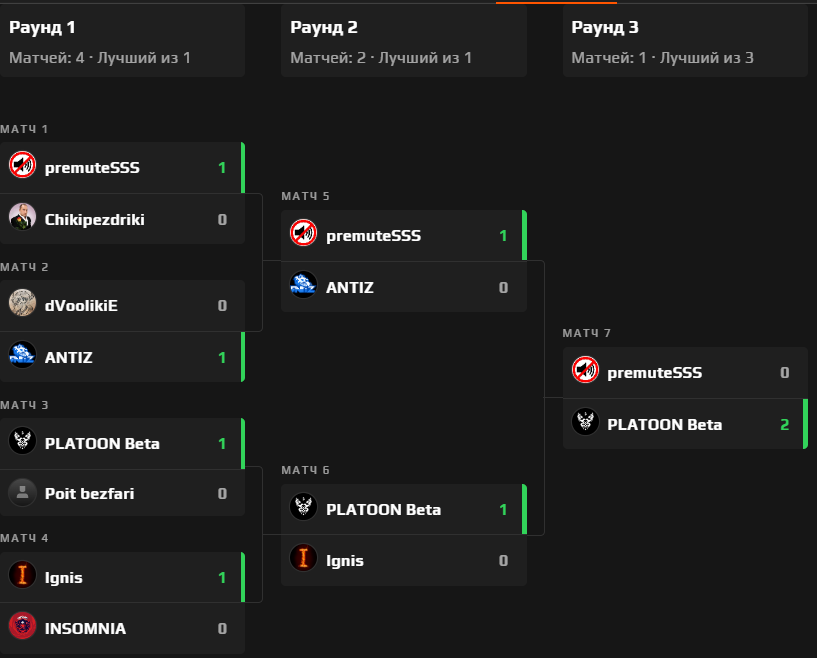The image size is (817, 658).
Task: Click INSOMNIA team logo
Action: (23, 628)
